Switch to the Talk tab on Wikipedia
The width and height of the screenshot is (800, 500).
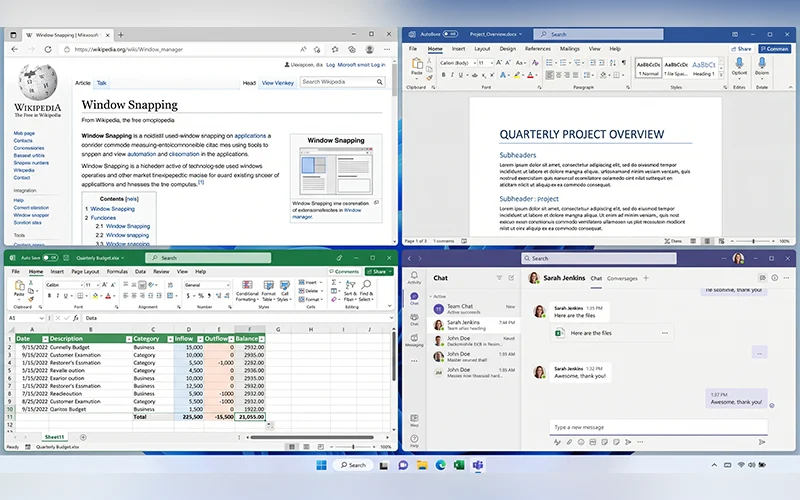tap(102, 83)
